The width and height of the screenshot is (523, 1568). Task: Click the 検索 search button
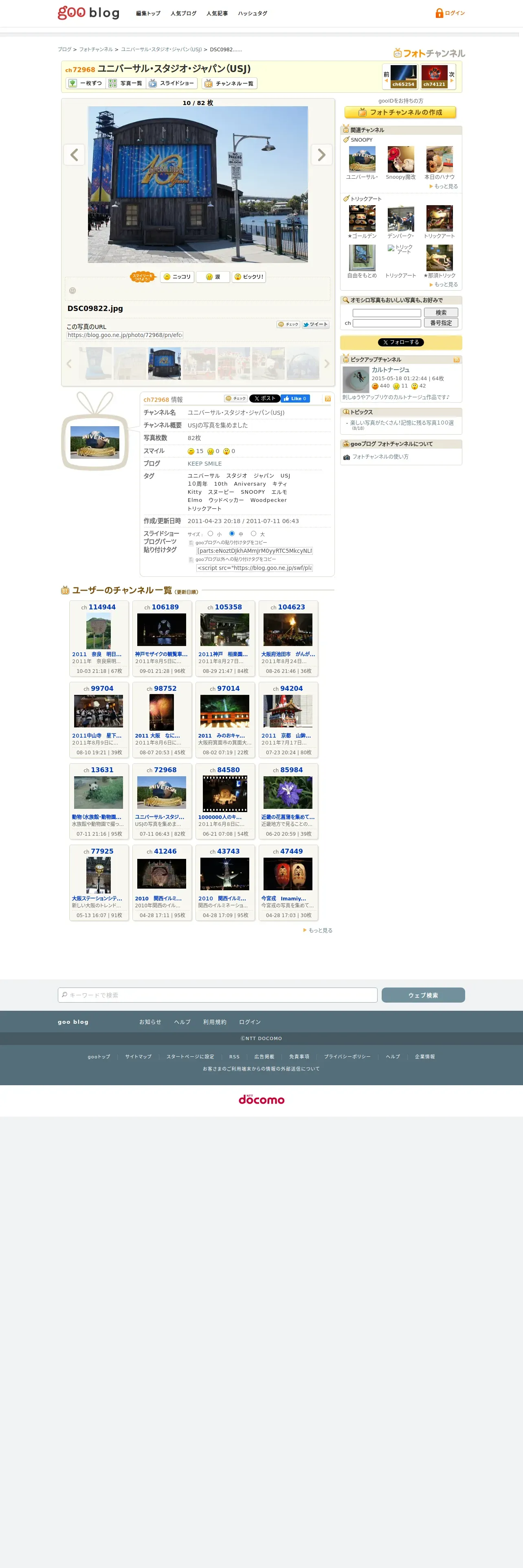(x=441, y=313)
